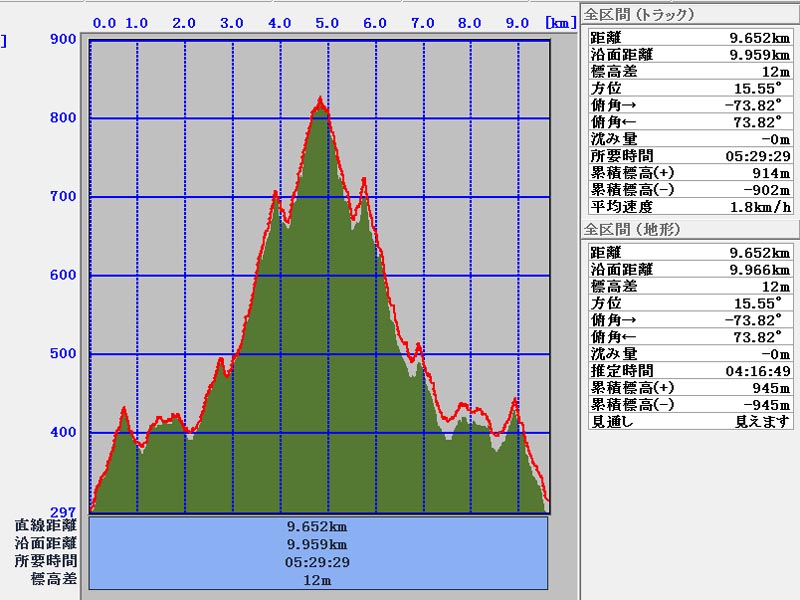Image resolution: width=800 pixels, height=600 pixels.
Task: Click the 全区間（トラック） section header
Action: (x=639, y=15)
